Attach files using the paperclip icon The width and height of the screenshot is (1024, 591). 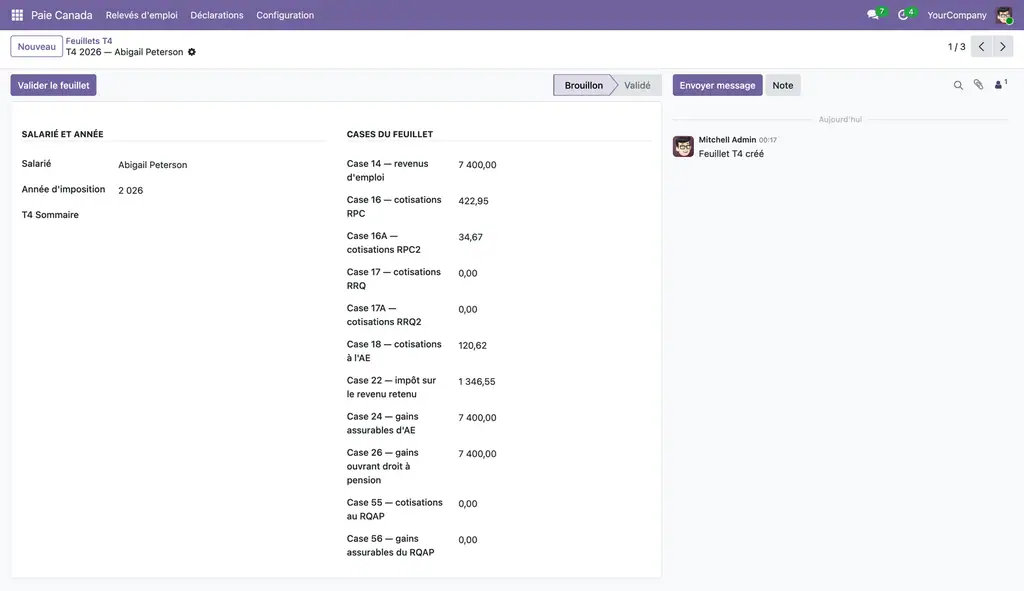click(978, 85)
